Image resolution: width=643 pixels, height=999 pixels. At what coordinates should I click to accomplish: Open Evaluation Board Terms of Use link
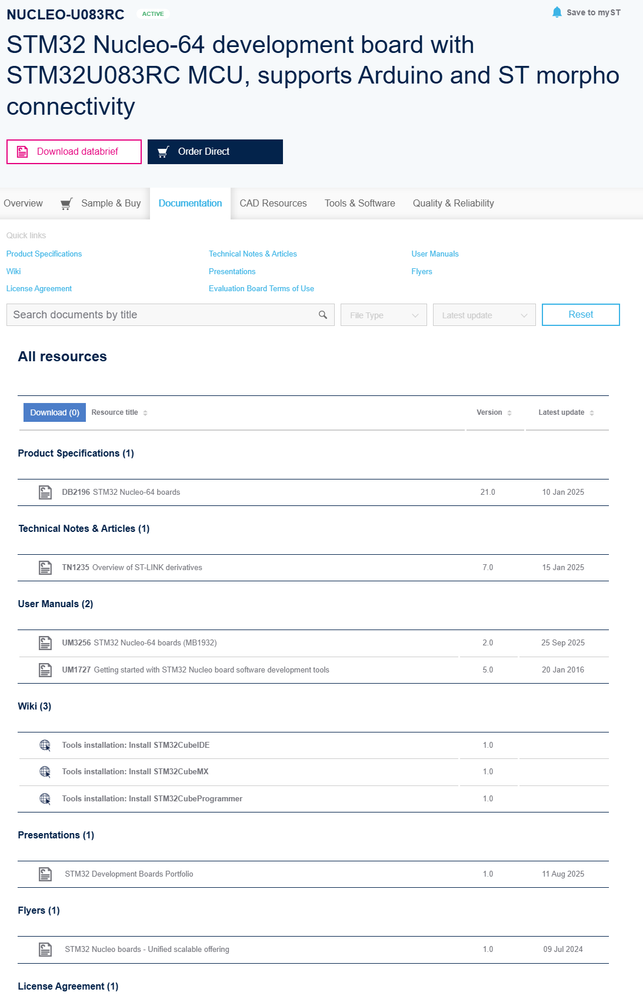(x=261, y=289)
